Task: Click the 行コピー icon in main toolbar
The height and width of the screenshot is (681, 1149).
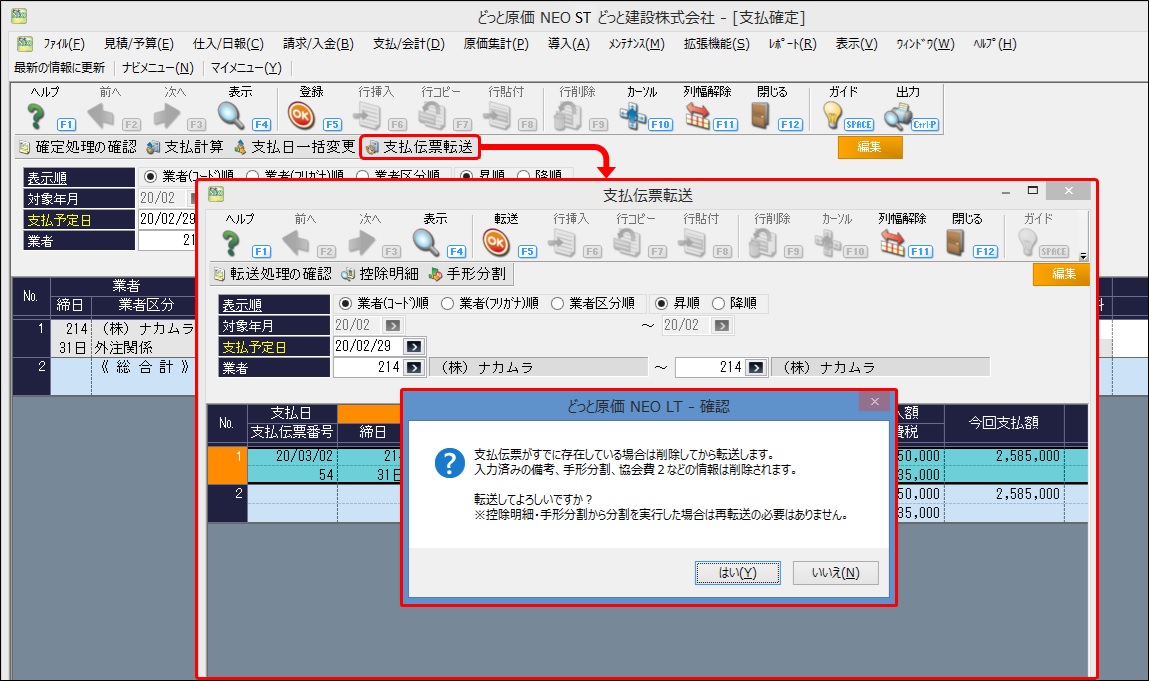Action: (432, 116)
